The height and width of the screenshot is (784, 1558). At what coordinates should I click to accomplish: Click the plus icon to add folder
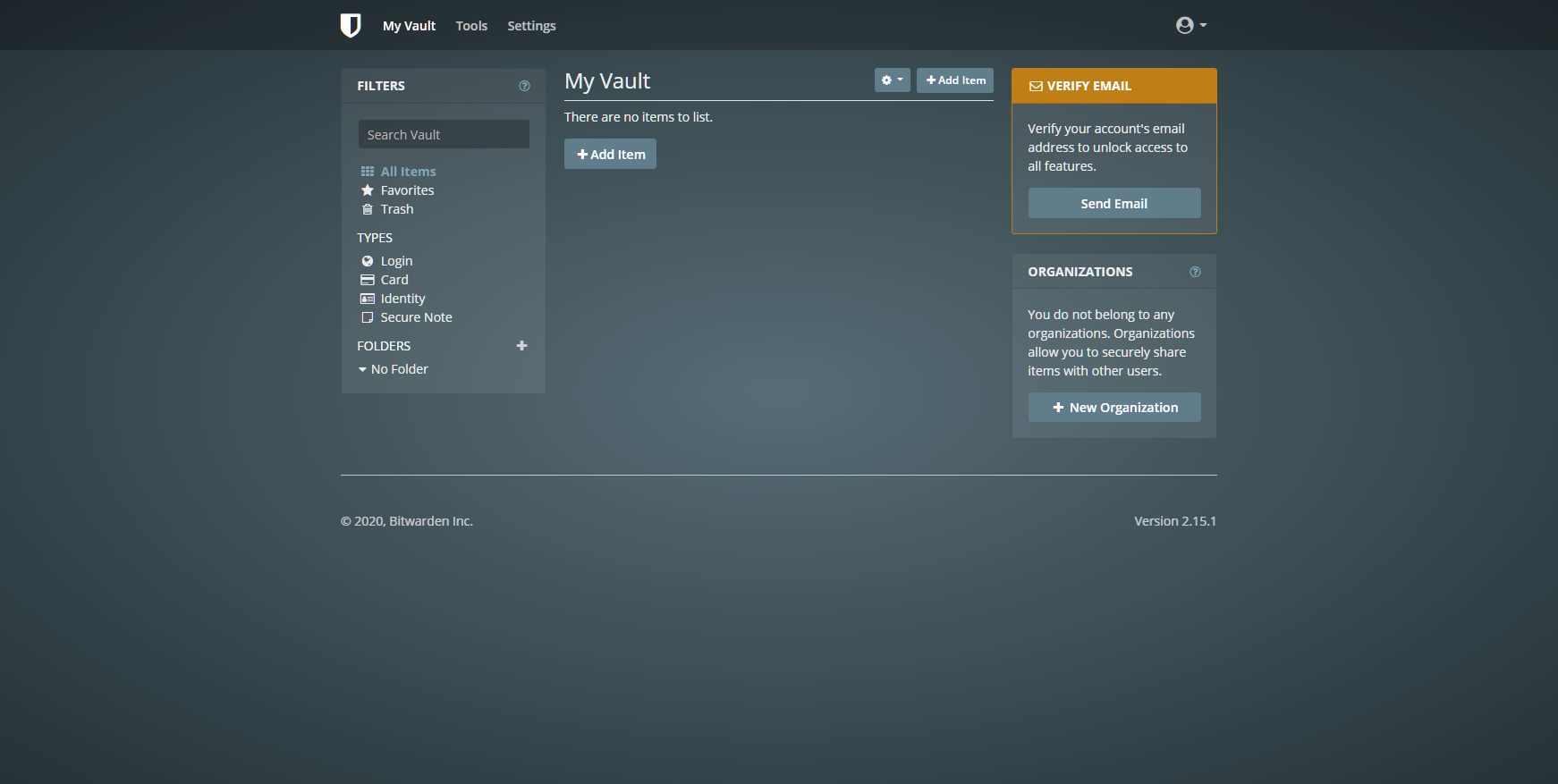[521, 346]
